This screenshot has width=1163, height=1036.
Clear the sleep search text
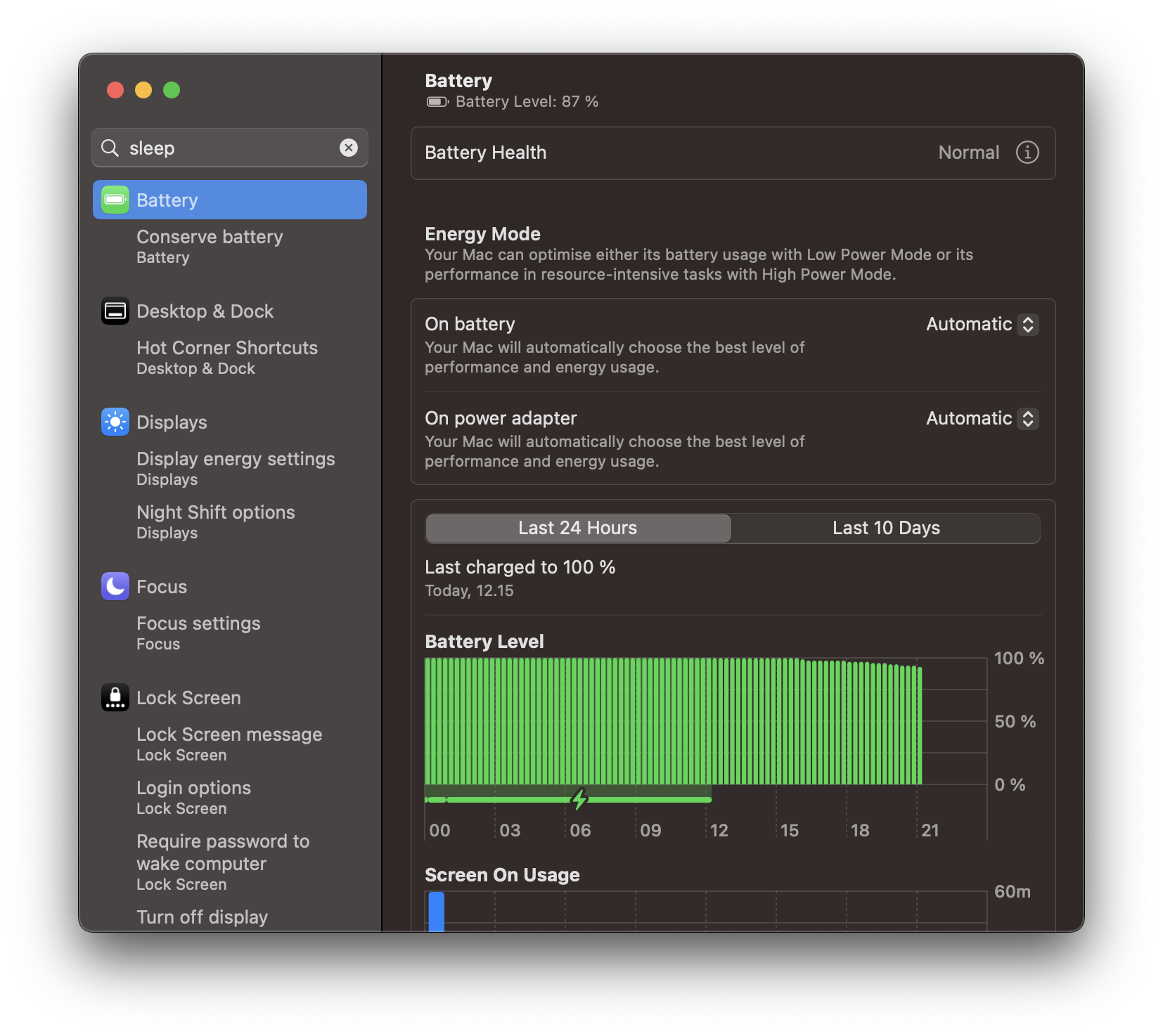pyautogui.click(x=349, y=148)
